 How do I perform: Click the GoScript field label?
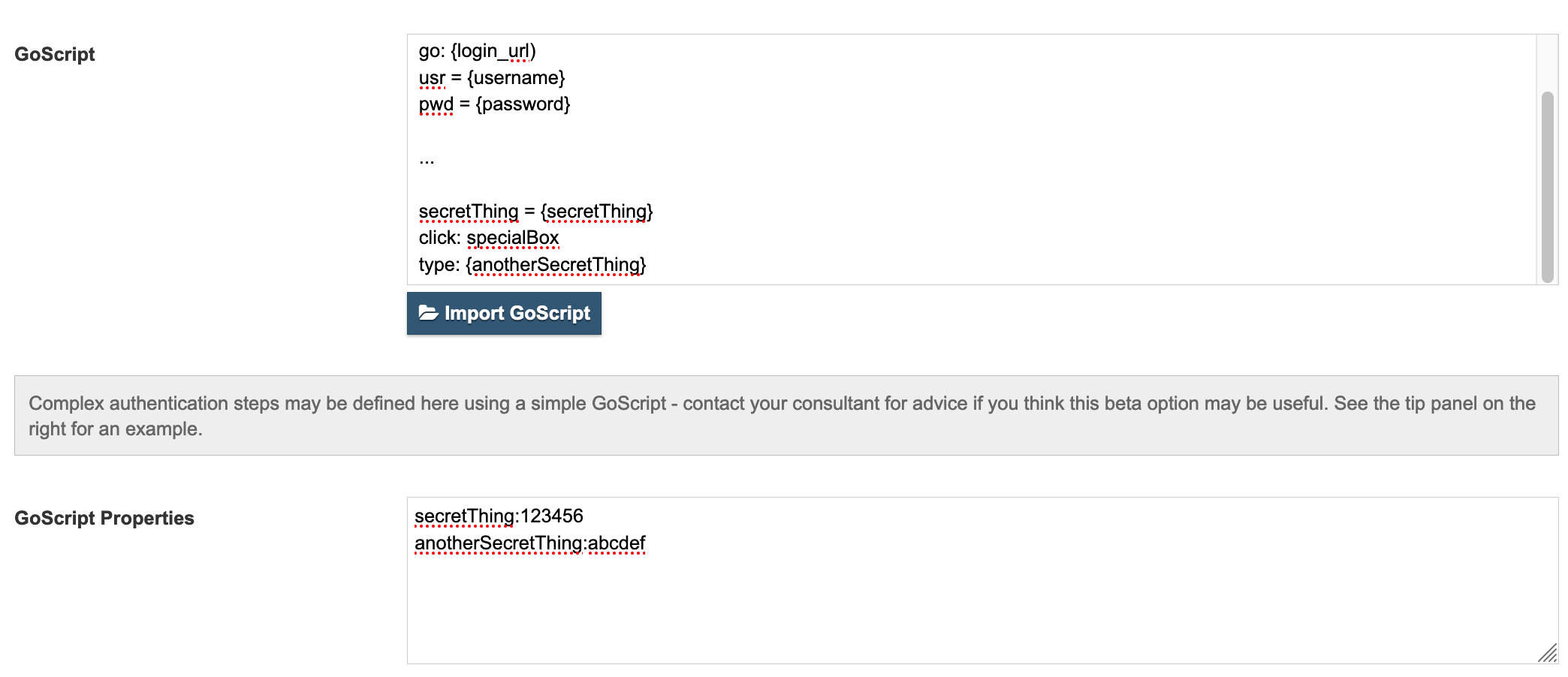[56, 54]
